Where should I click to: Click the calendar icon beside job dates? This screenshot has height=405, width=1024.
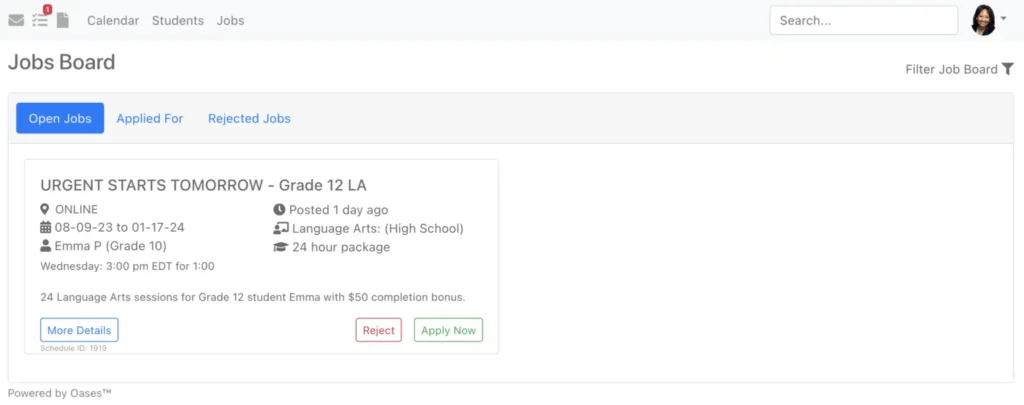point(45,227)
